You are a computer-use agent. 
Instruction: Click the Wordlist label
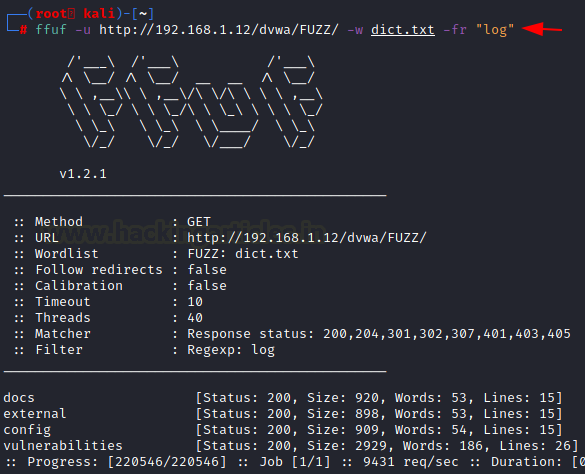click(66, 254)
